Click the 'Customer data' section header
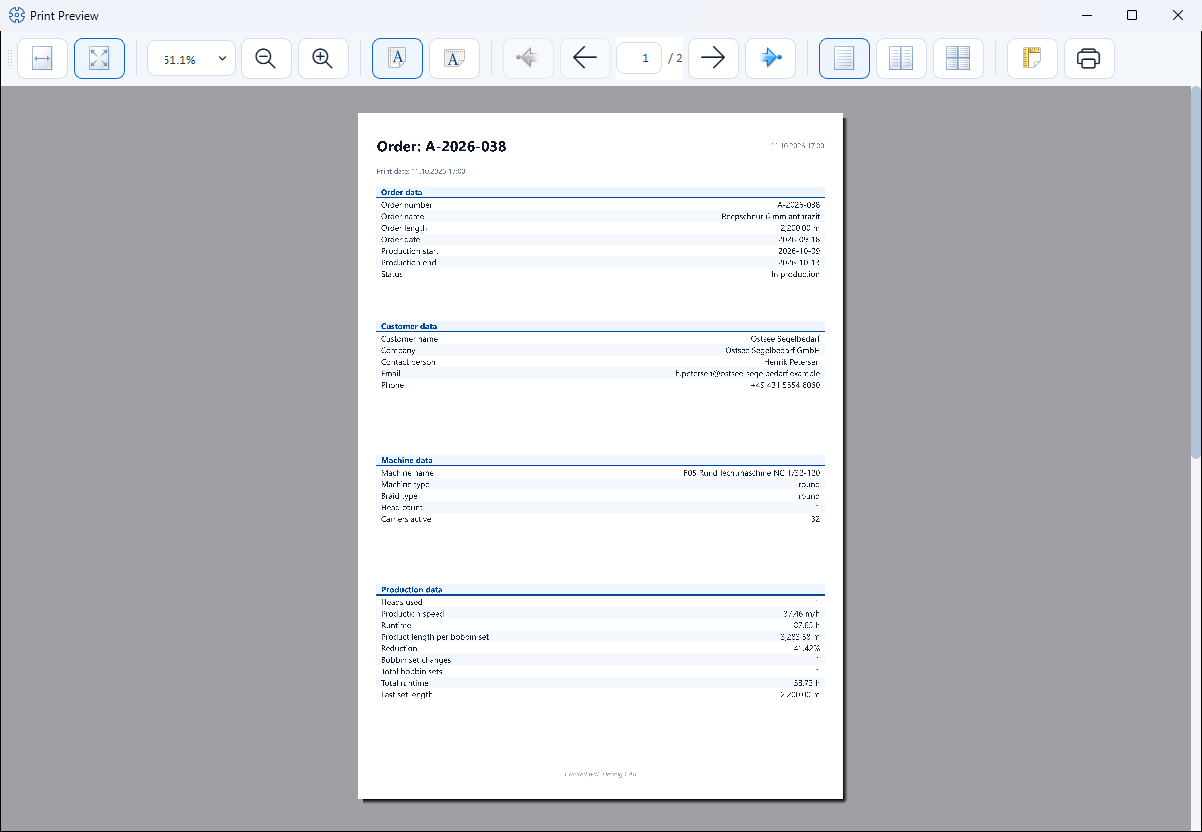Image resolution: width=1202 pixels, height=832 pixels. tap(409, 326)
